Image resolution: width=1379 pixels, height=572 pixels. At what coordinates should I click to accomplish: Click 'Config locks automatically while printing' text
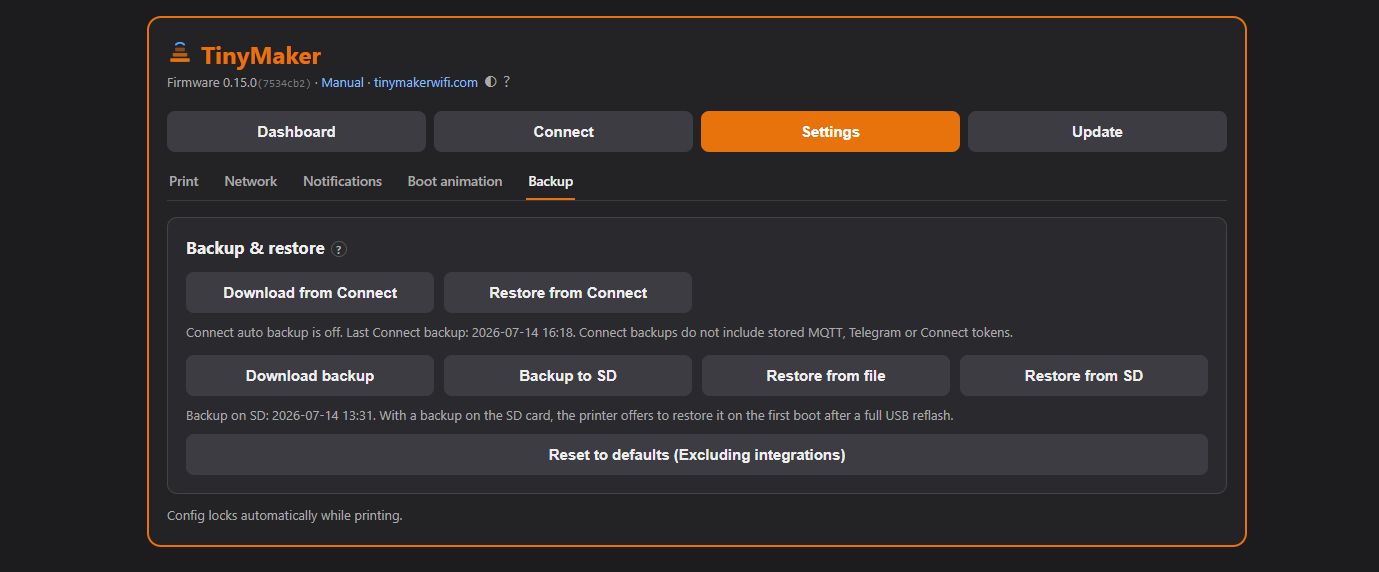coord(285,516)
